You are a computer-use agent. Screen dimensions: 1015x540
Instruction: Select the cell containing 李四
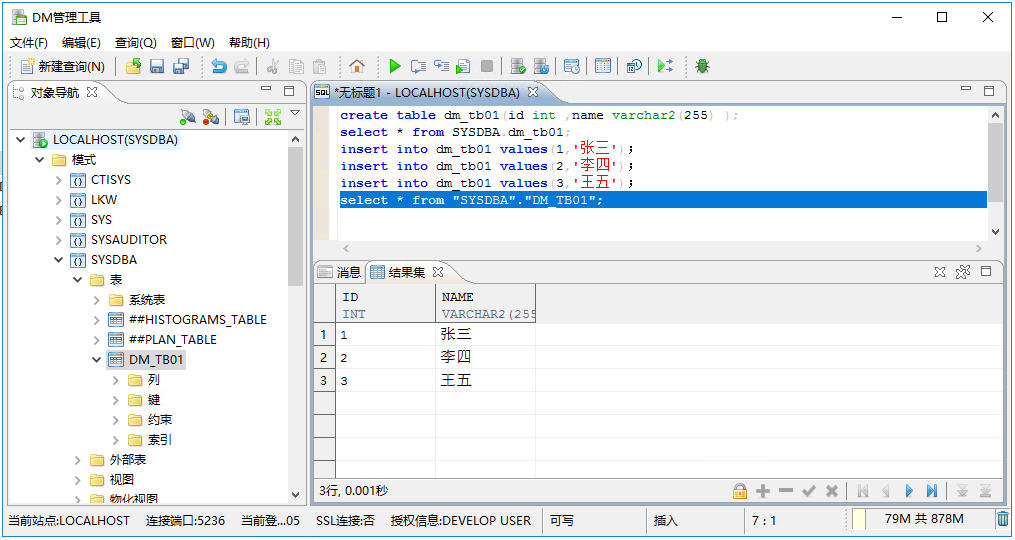click(x=485, y=357)
